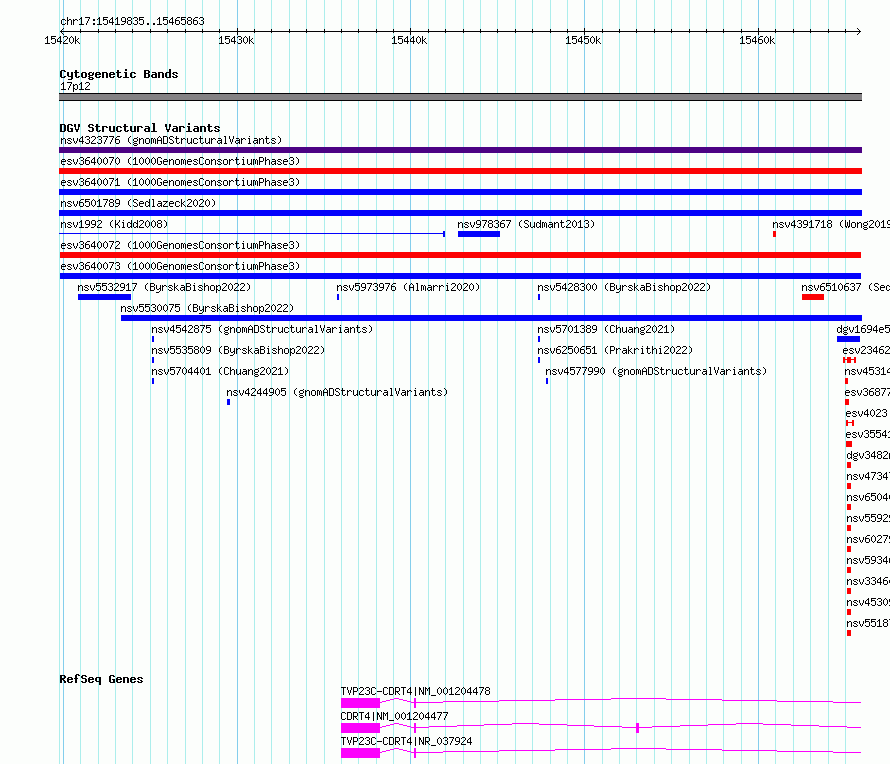Select the blue bar under nsv978367
The height and width of the screenshot is (764, 890).
click(x=479, y=234)
